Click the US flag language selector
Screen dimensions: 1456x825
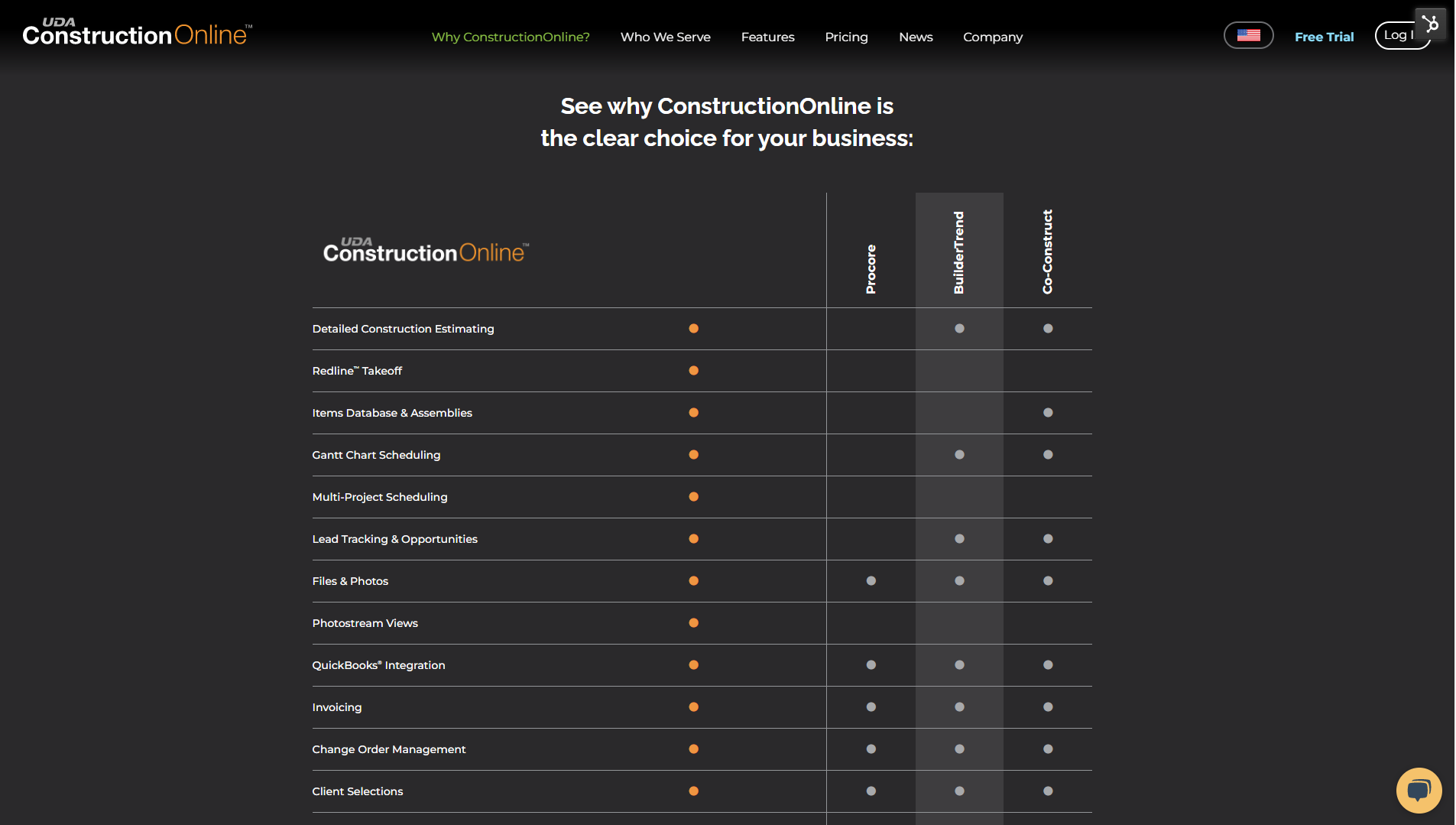(1249, 35)
